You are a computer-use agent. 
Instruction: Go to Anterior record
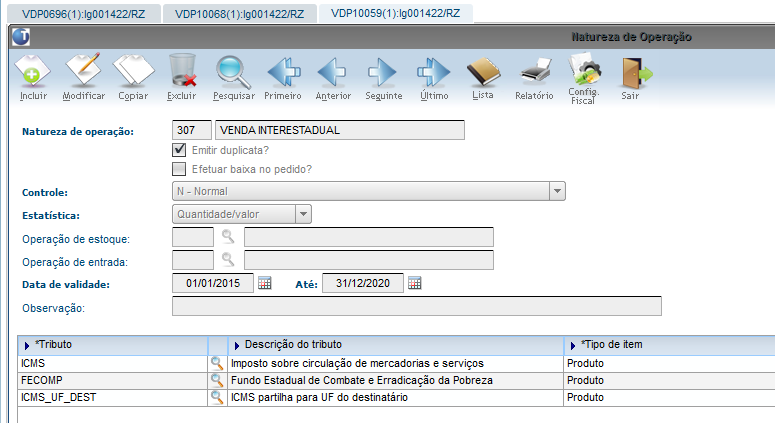pyautogui.click(x=332, y=72)
